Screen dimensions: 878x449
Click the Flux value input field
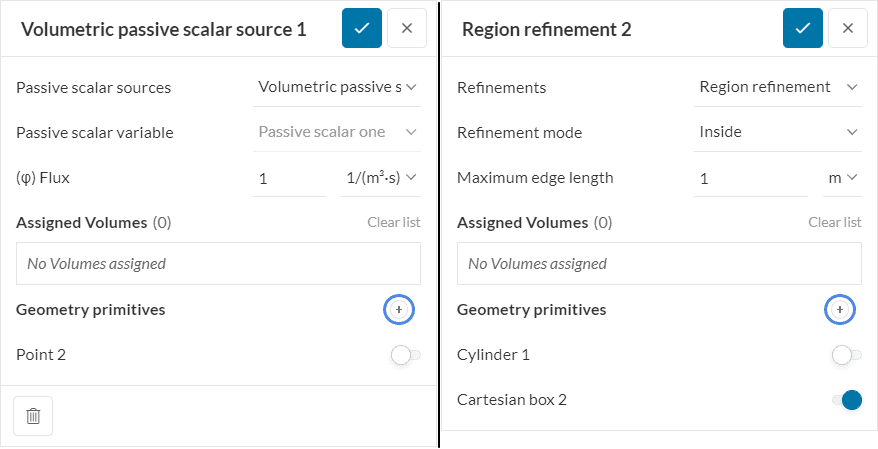pyautogui.click(x=289, y=179)
